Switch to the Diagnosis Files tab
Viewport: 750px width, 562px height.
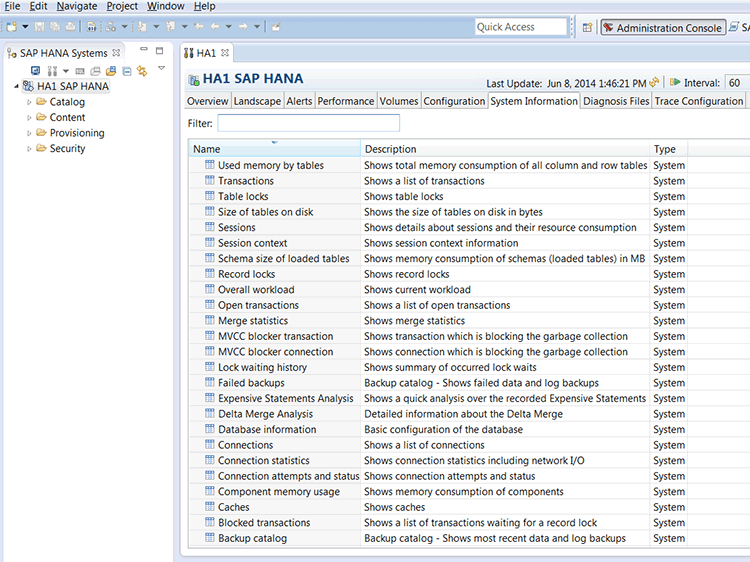(x=616, y=101)
